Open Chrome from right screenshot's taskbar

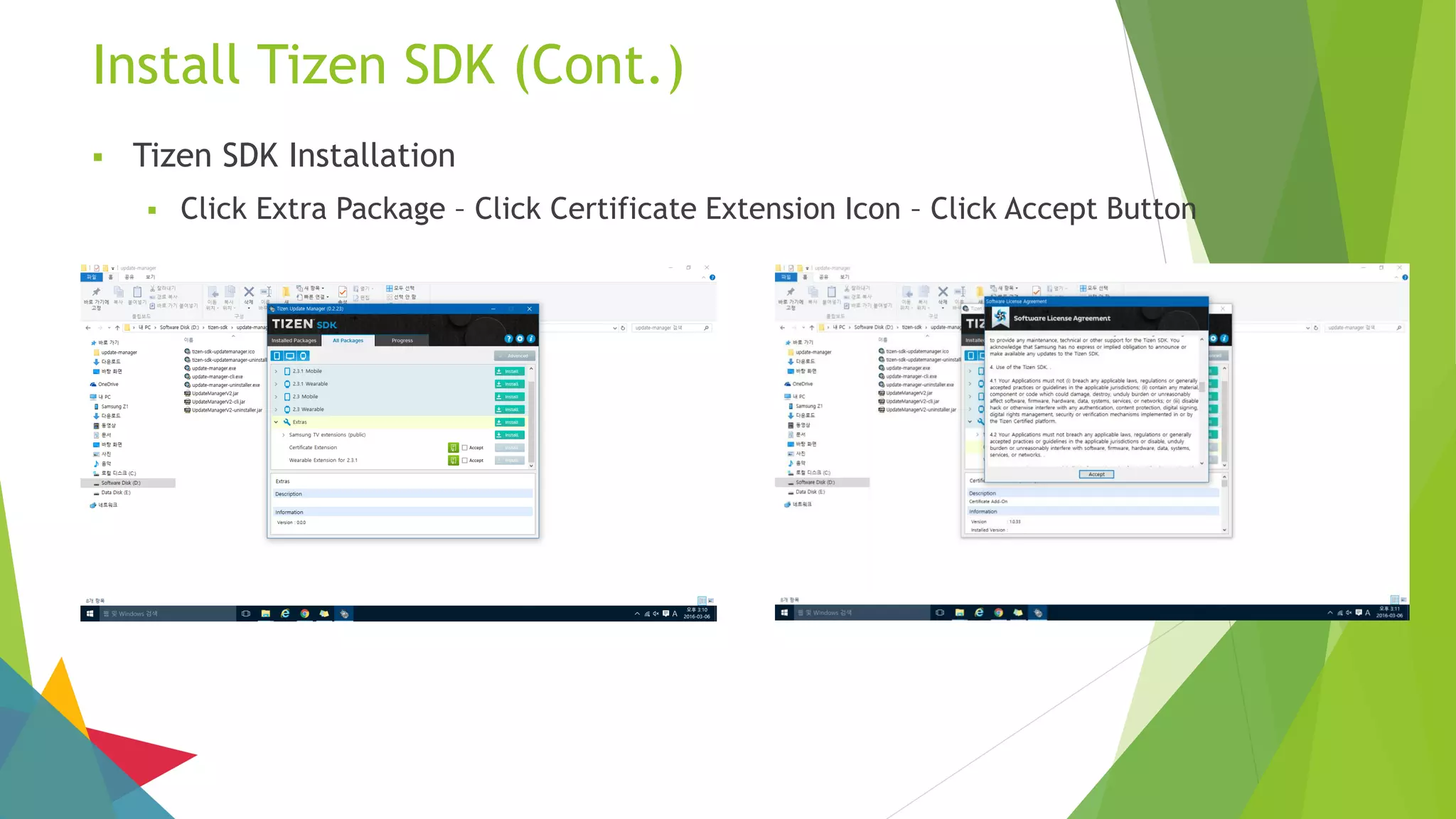998,613
